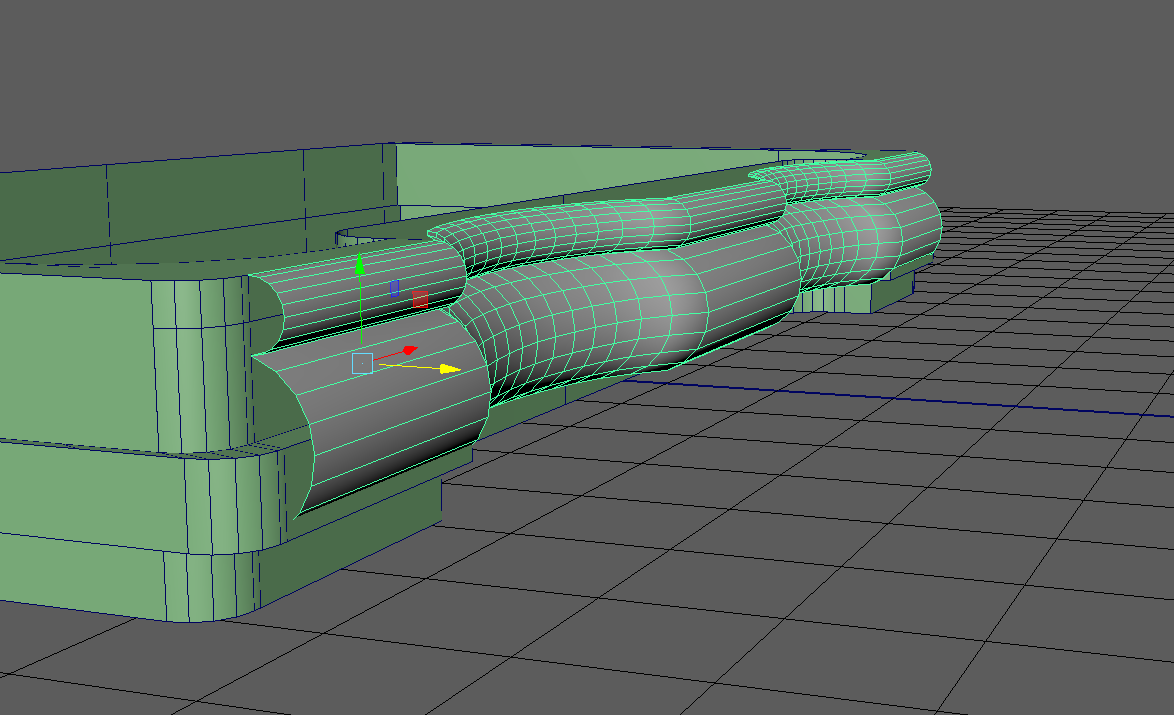Click the small blue plane handle of the manipulator

395,289
